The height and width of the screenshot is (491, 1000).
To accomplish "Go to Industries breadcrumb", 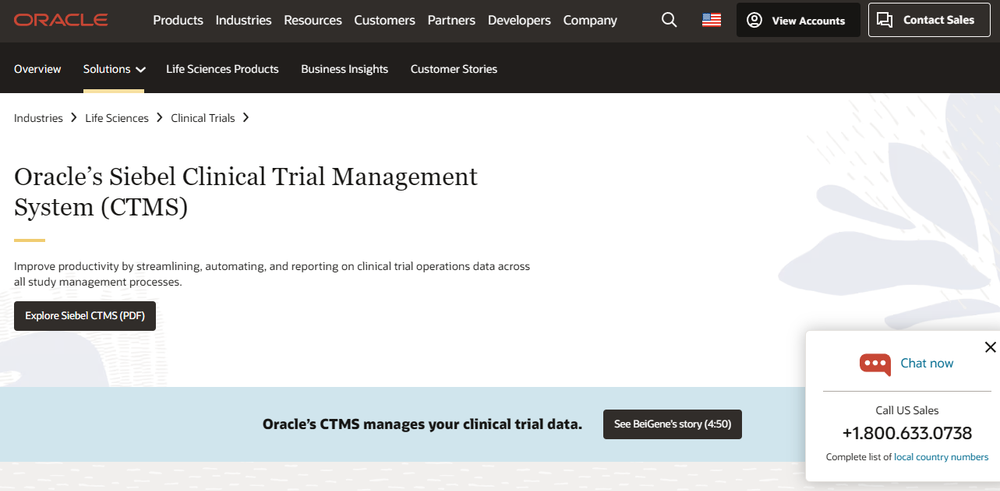I will click(38, 118).
